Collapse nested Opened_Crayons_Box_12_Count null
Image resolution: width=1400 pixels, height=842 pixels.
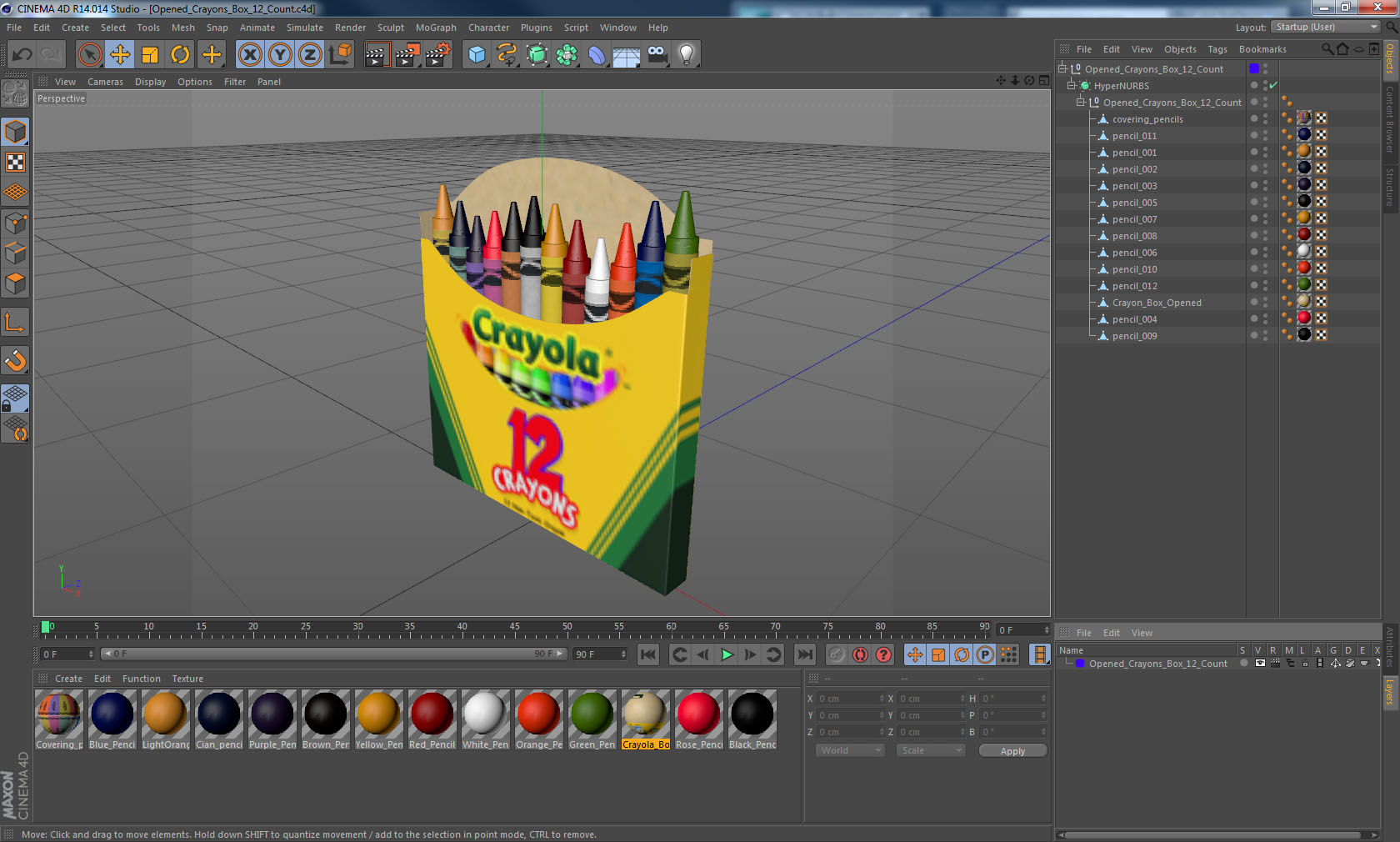coord(1081,103)
